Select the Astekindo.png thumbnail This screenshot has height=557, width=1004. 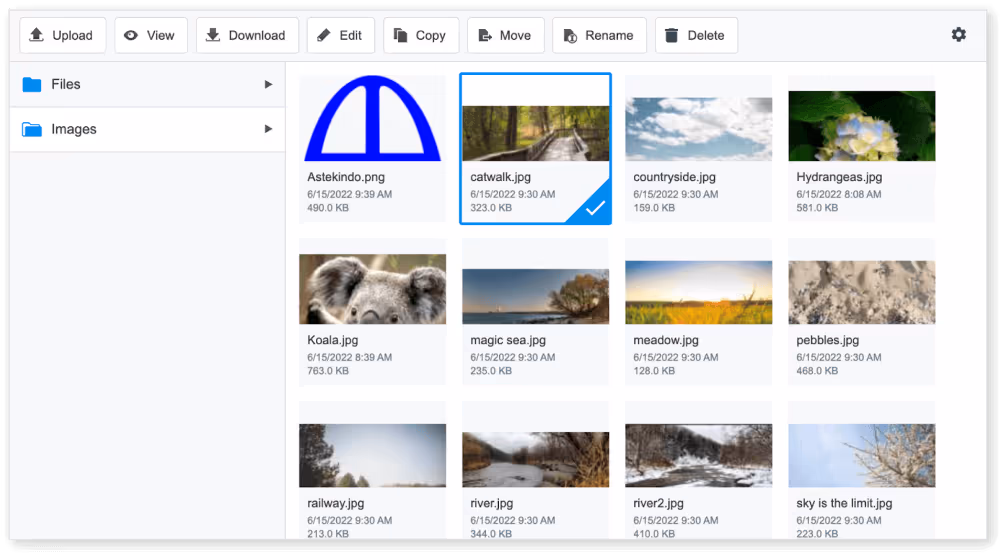(372, 118)
